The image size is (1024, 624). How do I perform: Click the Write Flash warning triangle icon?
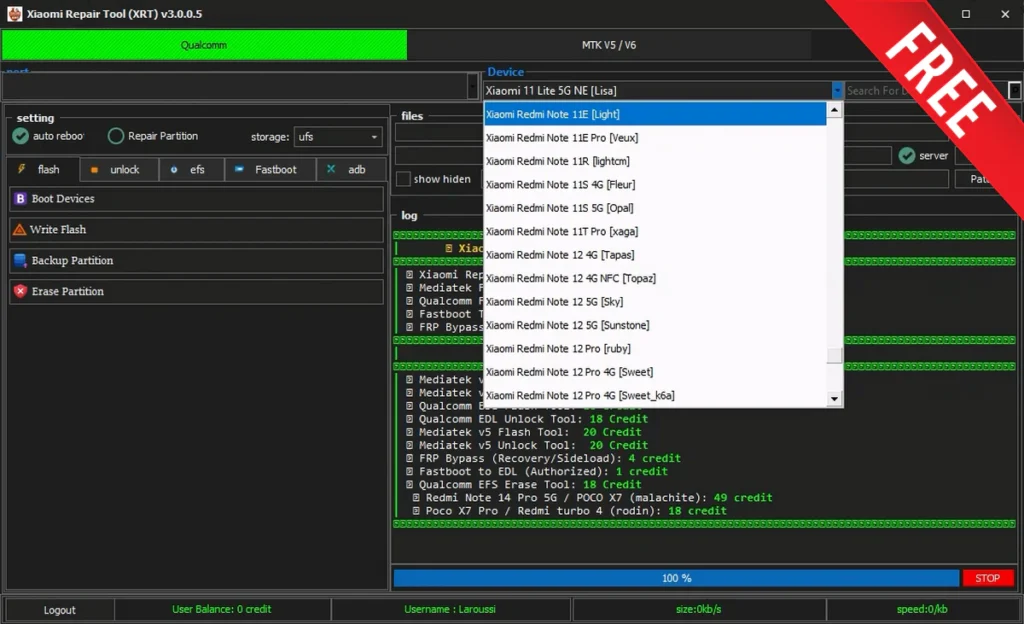[x=20, y=230]
